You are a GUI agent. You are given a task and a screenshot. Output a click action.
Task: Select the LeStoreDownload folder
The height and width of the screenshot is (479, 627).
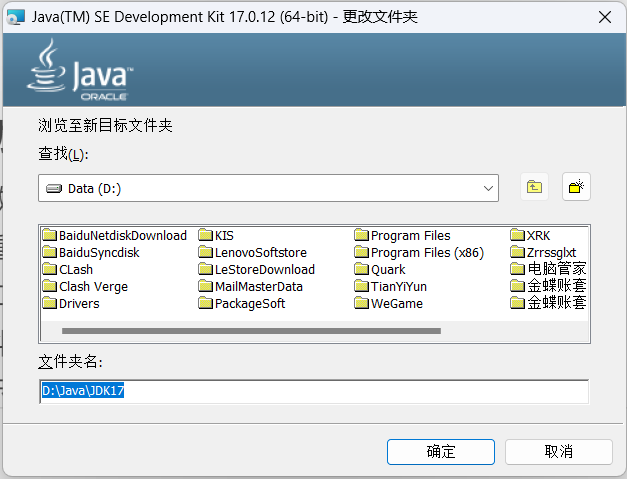[257, 269]
